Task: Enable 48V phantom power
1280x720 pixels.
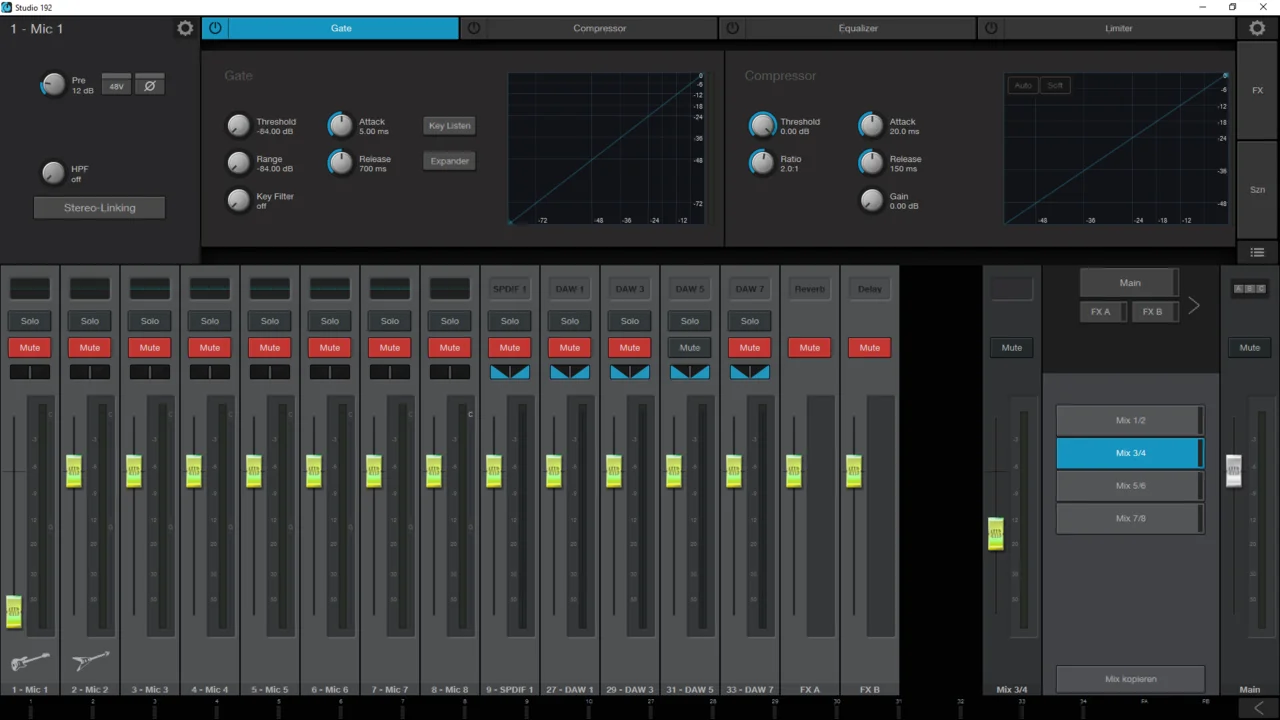Action: click(x=117, y=86)
